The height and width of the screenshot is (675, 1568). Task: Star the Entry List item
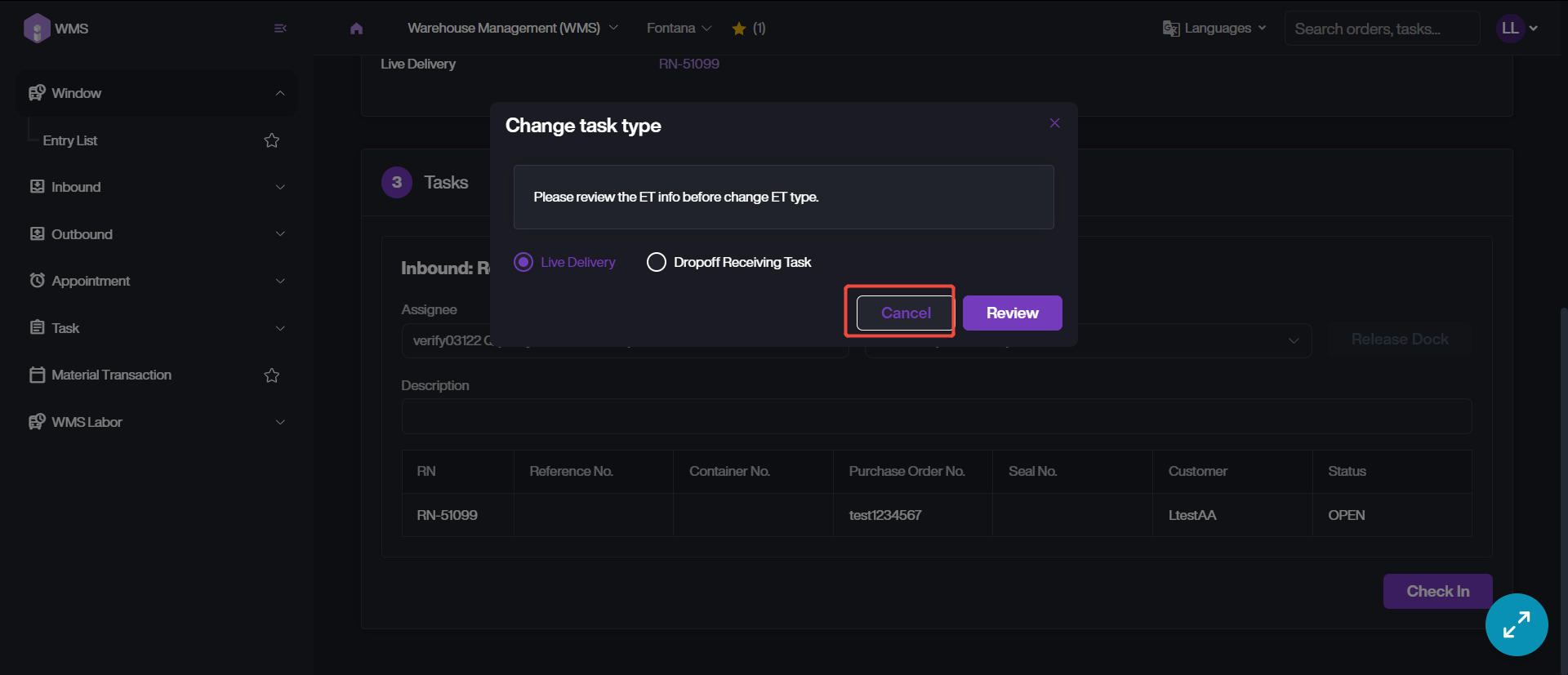tap(272, 140)
